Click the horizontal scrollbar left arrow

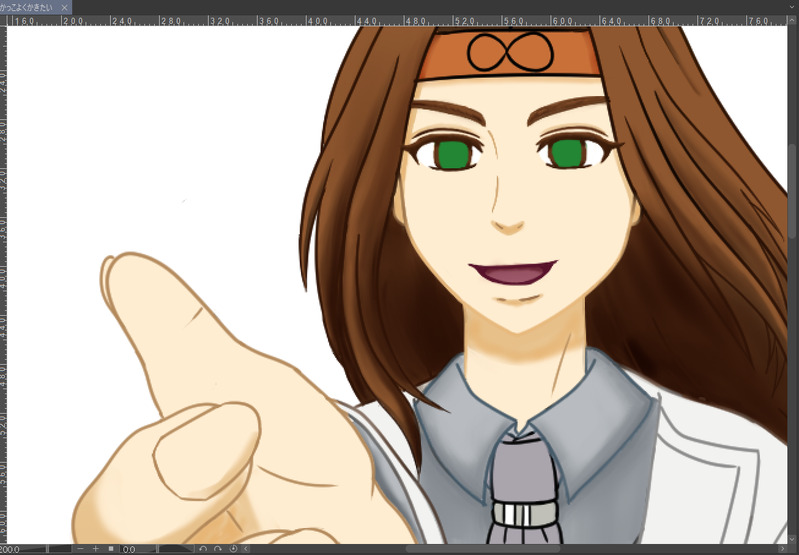(x=246, y=549)
